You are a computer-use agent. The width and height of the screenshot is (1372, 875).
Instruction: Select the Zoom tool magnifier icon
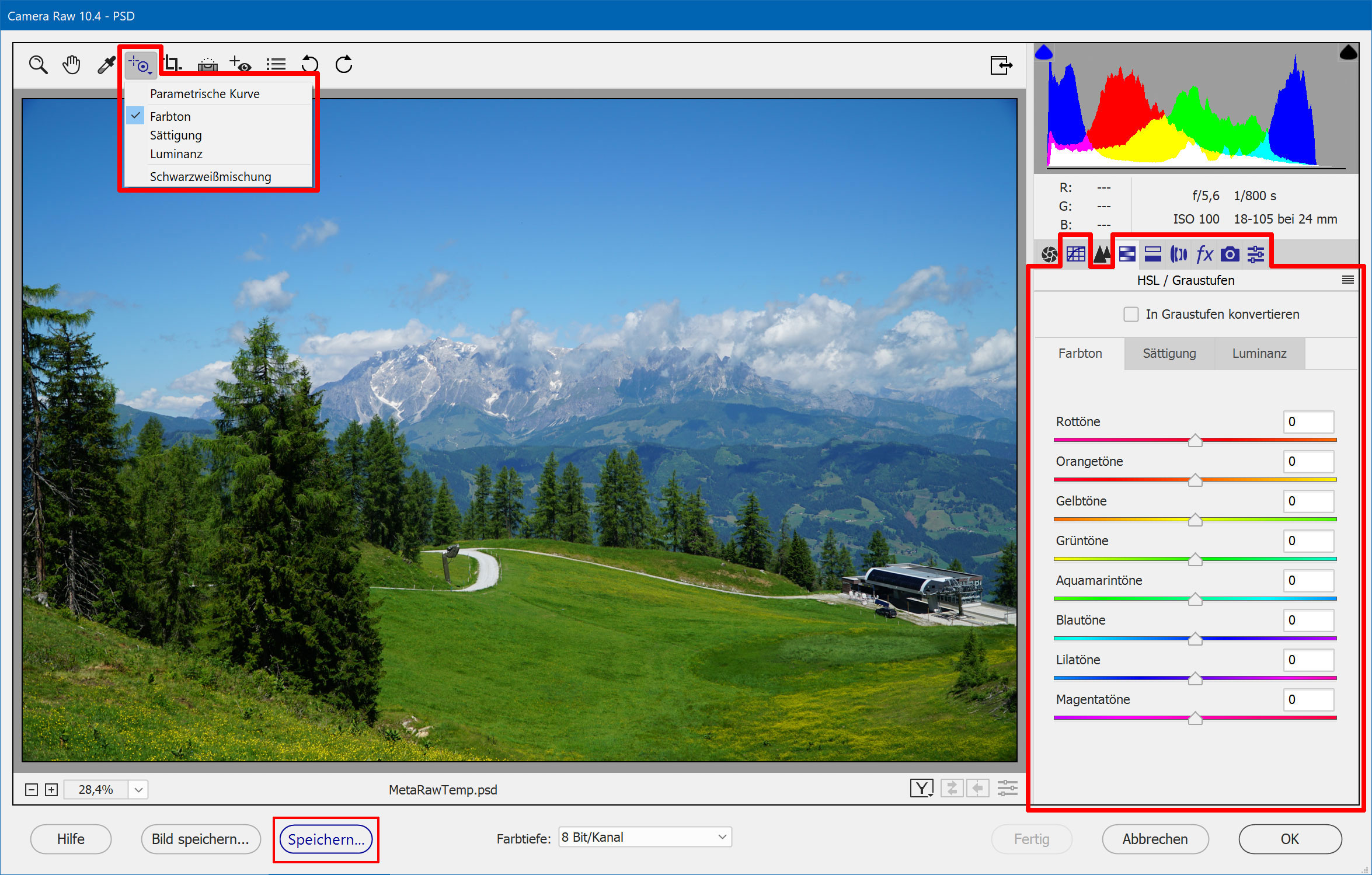click(x=38, y=64)
